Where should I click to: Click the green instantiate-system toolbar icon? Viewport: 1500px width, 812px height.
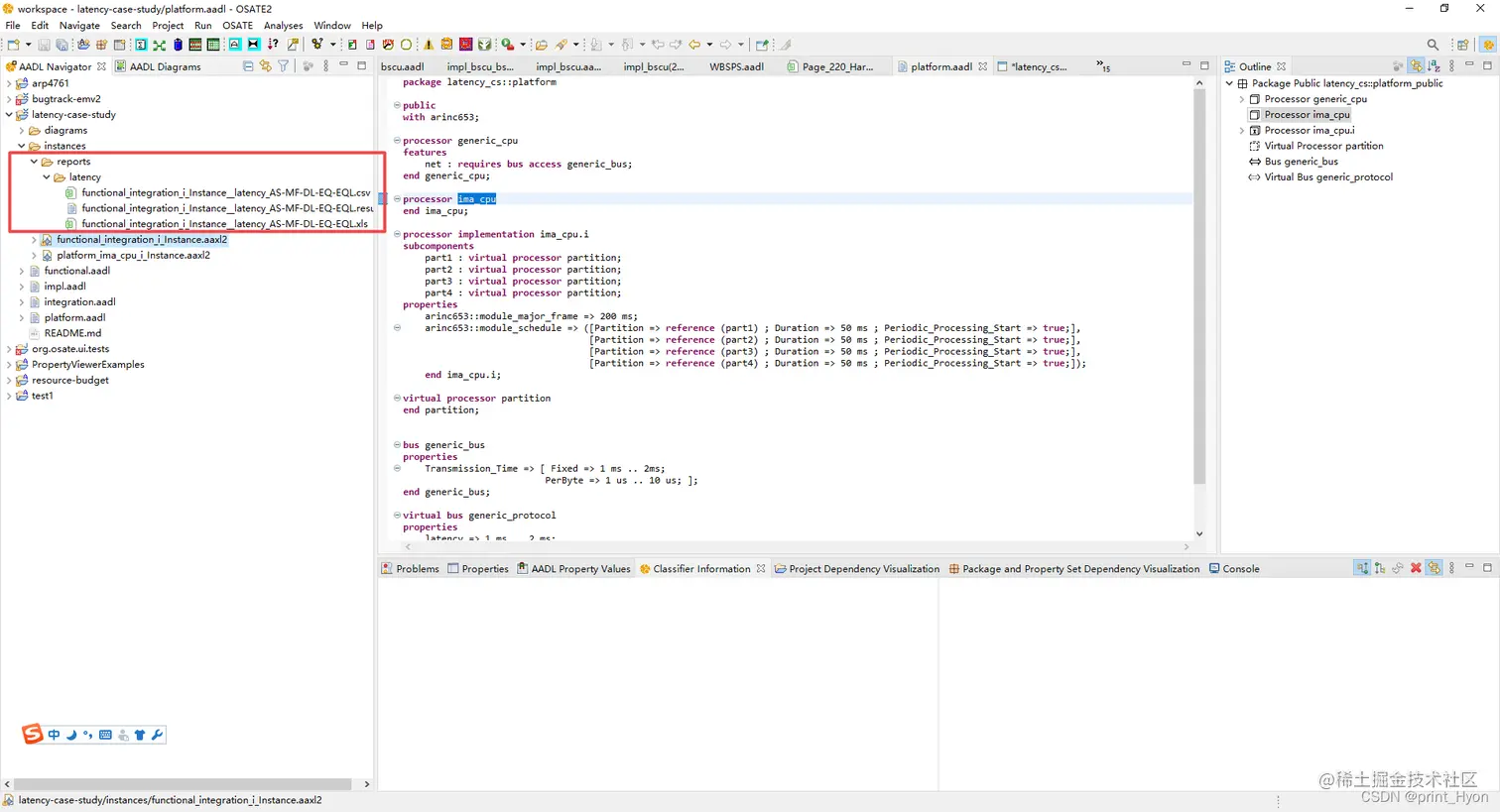[x=159, y=45]
